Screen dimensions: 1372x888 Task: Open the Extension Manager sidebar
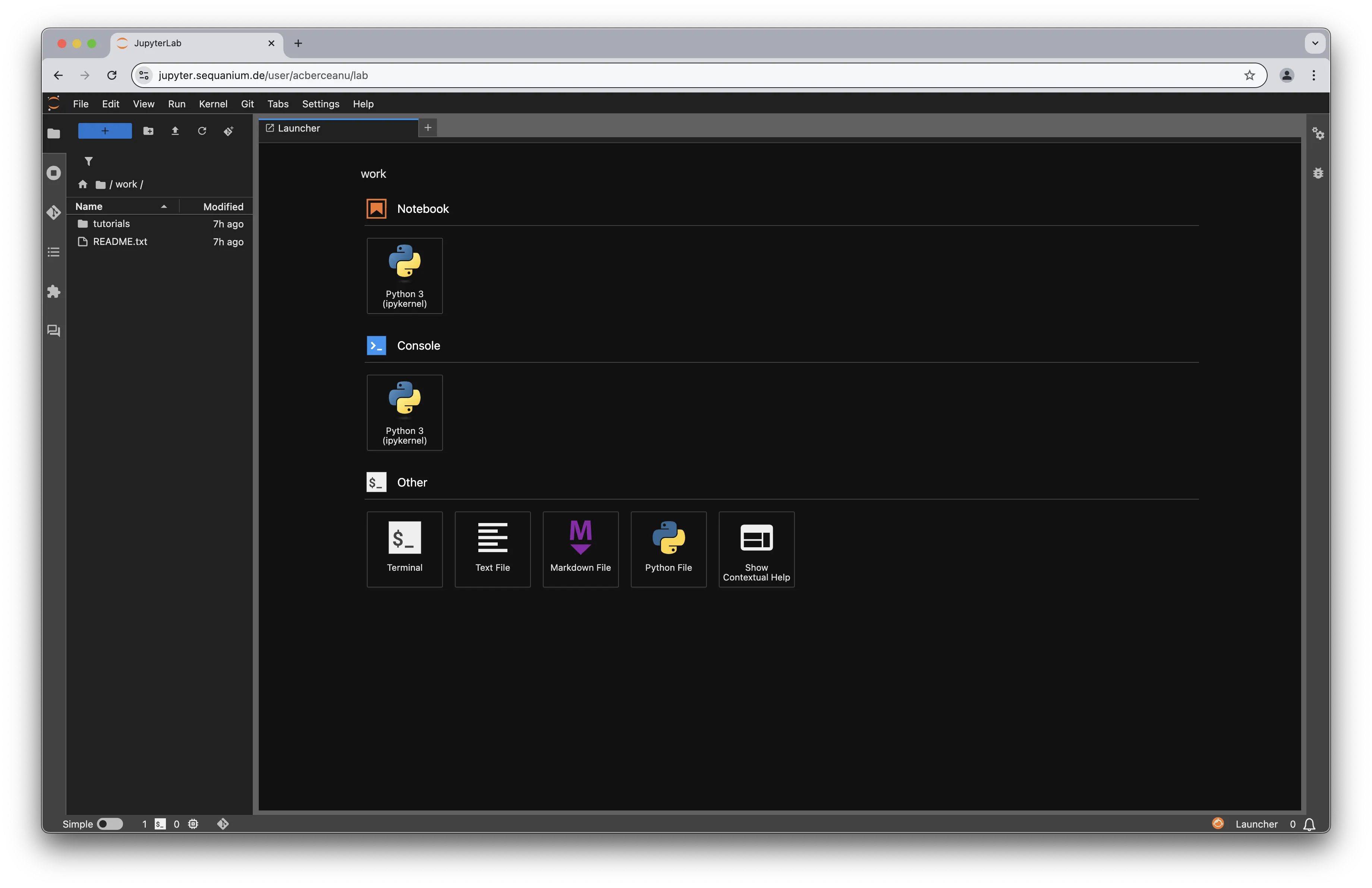coord(54,292)
